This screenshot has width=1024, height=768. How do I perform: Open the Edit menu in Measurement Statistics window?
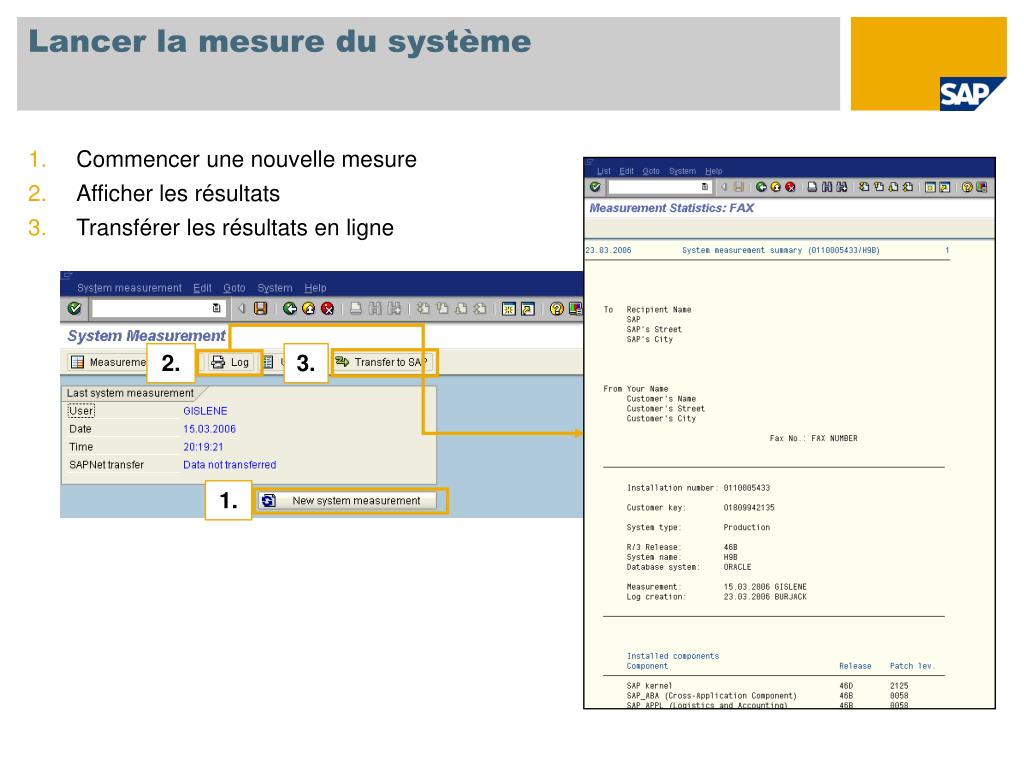pyautogui.click(x=627, y=171)
